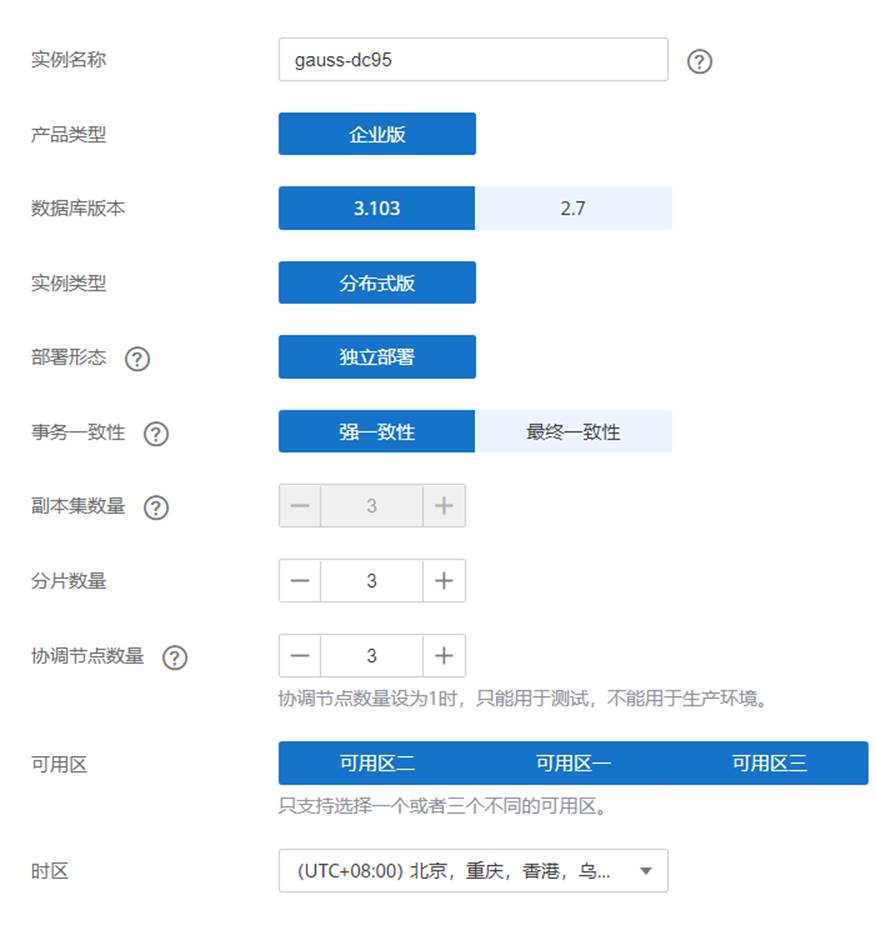The image size is (876, 925).
Task: Select 可用区二 availability zone
Action: tap(377, 764)
